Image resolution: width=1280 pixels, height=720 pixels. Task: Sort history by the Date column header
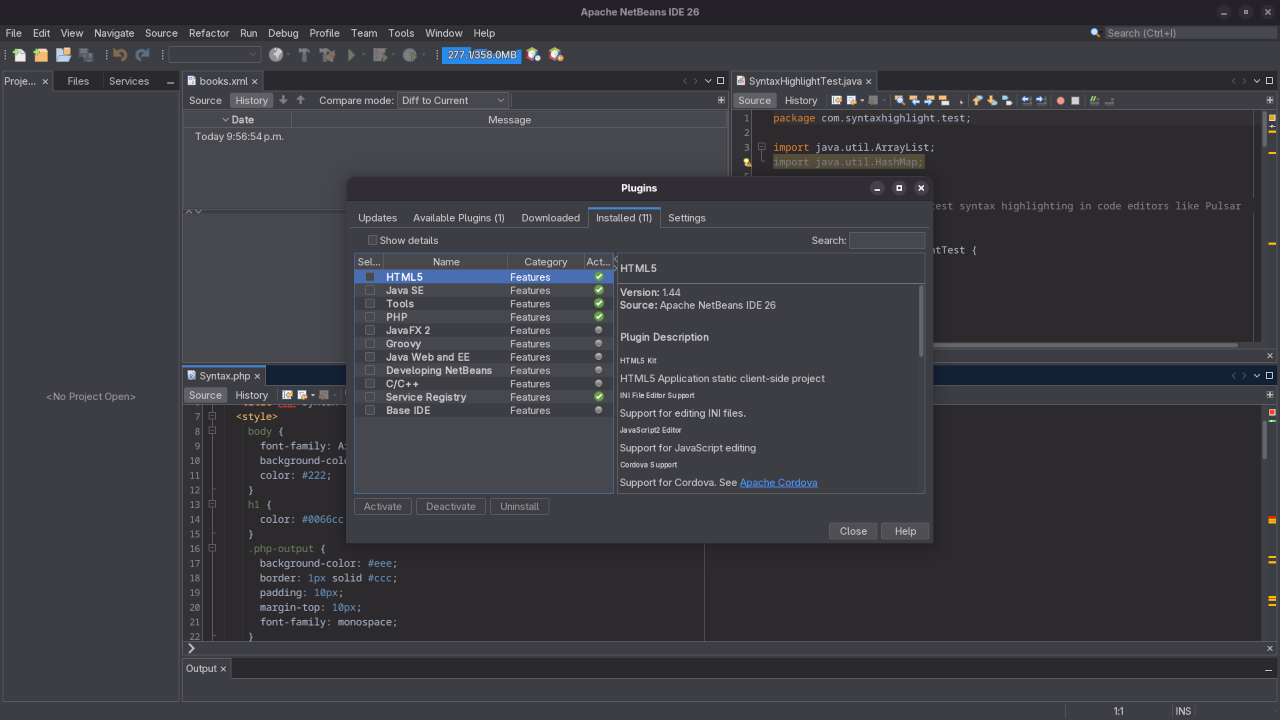(238, 119)
